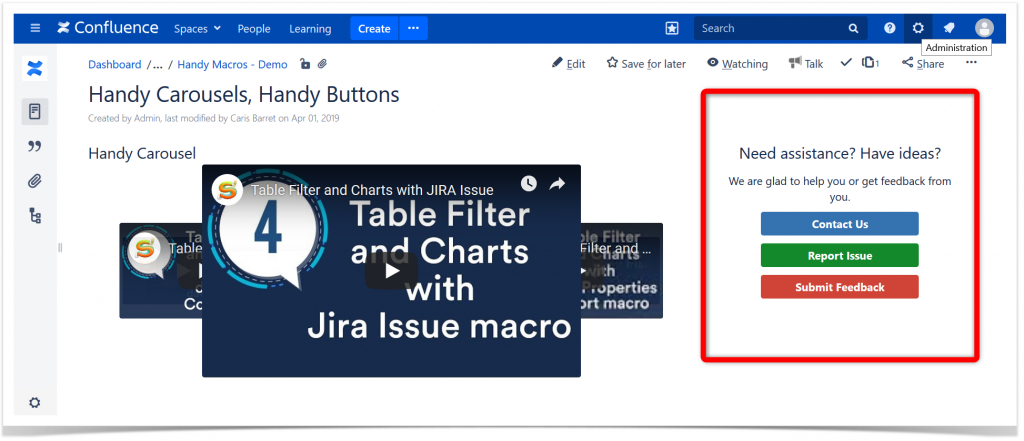Open the page attachments paperclip near breadcrumb
1024x441 pixels.
322,63
